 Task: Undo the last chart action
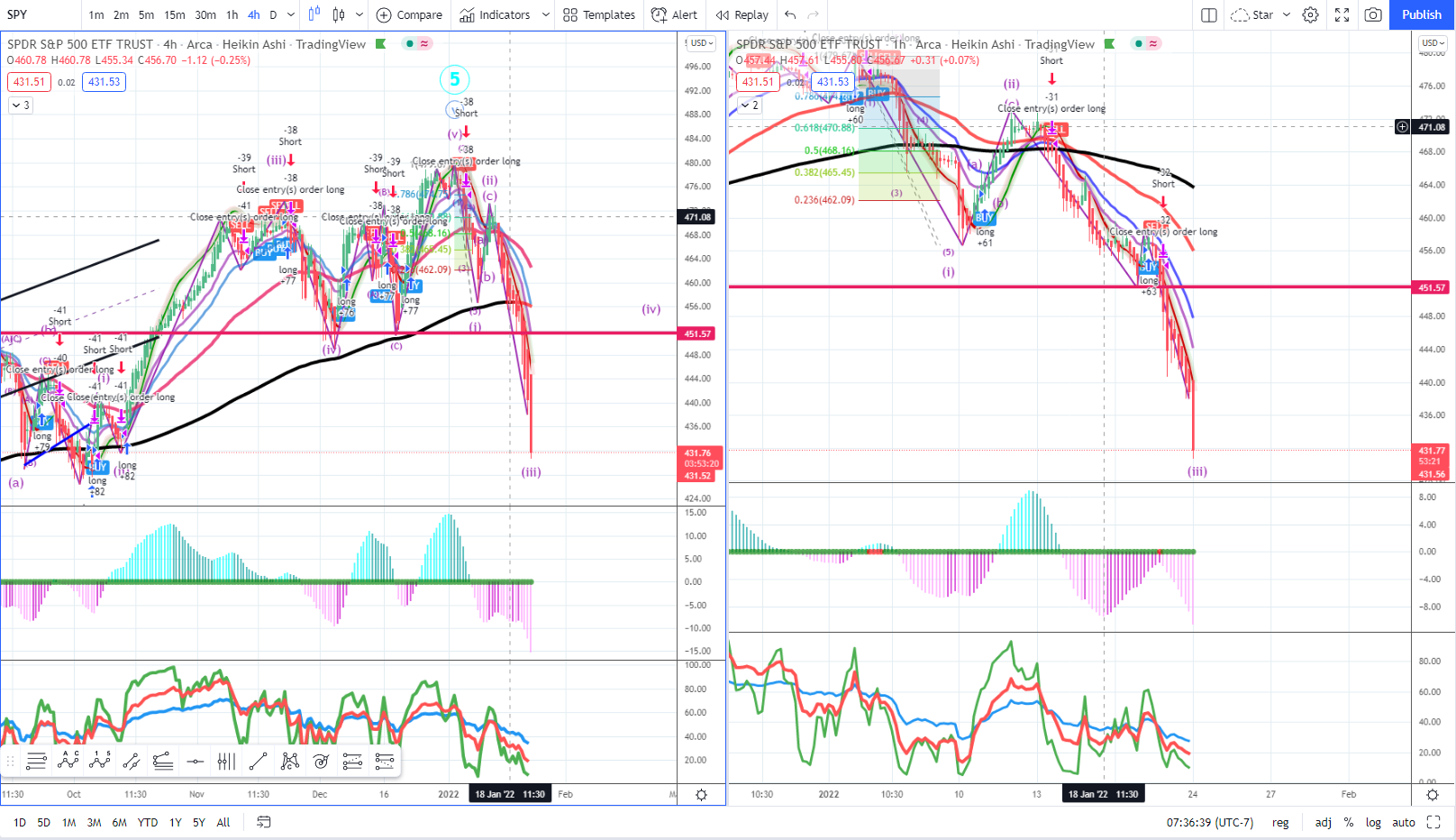point(790,14)
